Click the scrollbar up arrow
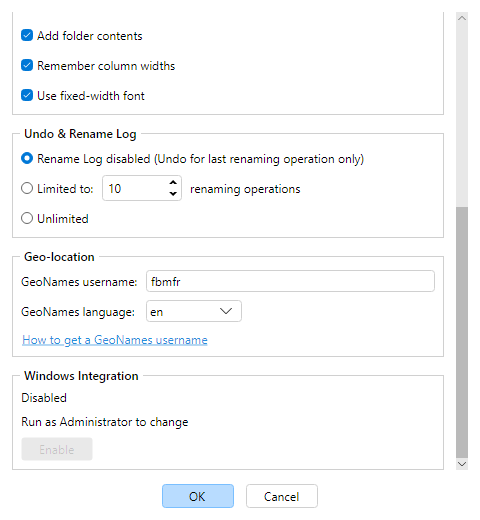This screenshot has width=480, height=520. point(462,18)
